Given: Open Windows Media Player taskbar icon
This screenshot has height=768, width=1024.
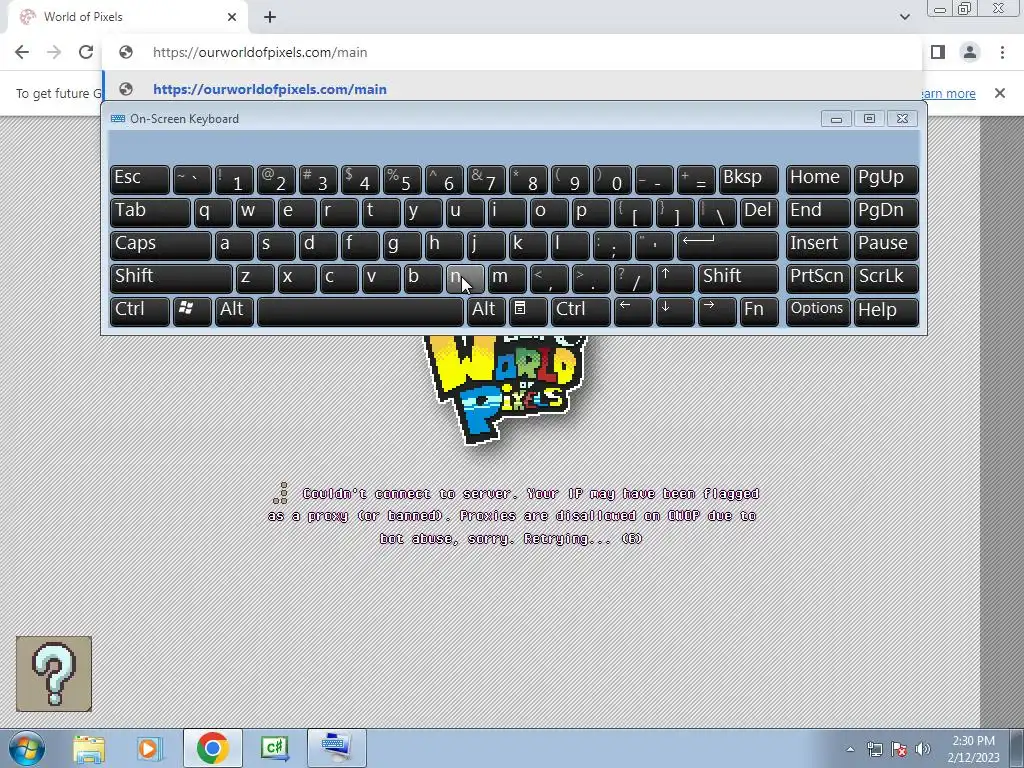Looking at the screenshot, I should pyautogui.click(x=150, y=748).
